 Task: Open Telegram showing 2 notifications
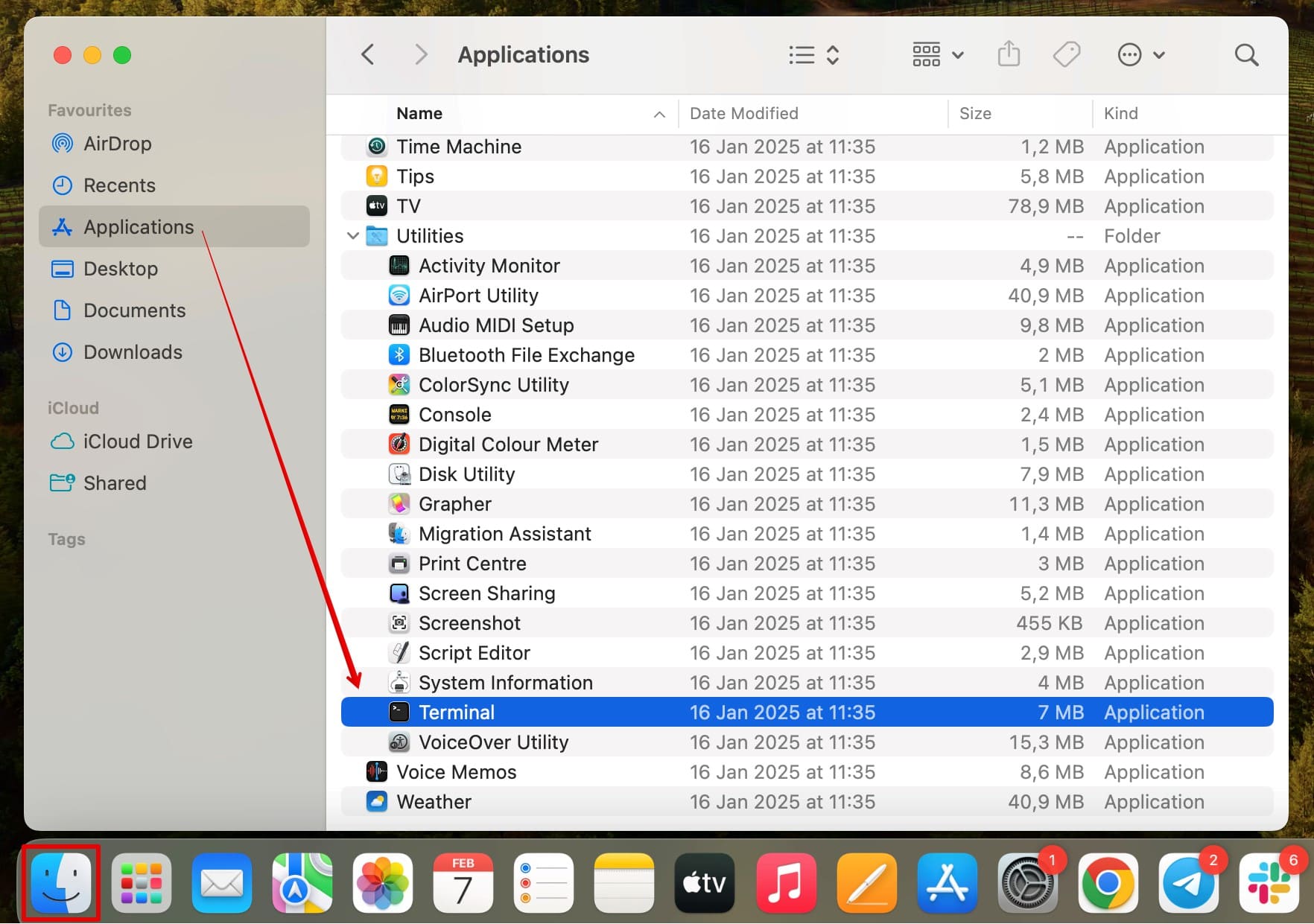tap(1190, 883)
